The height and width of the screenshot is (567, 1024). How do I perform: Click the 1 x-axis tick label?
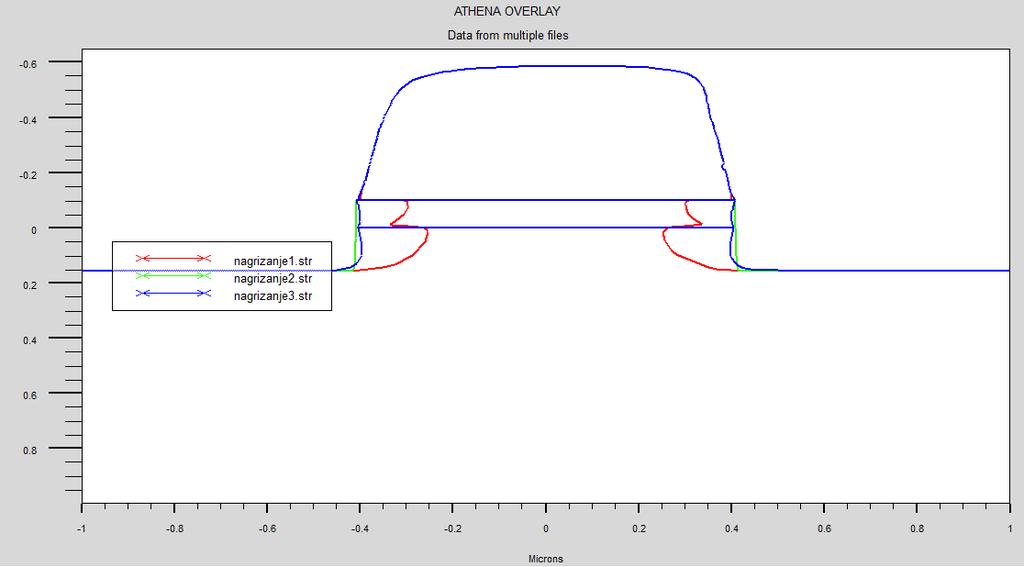[x=1010, y=529]
